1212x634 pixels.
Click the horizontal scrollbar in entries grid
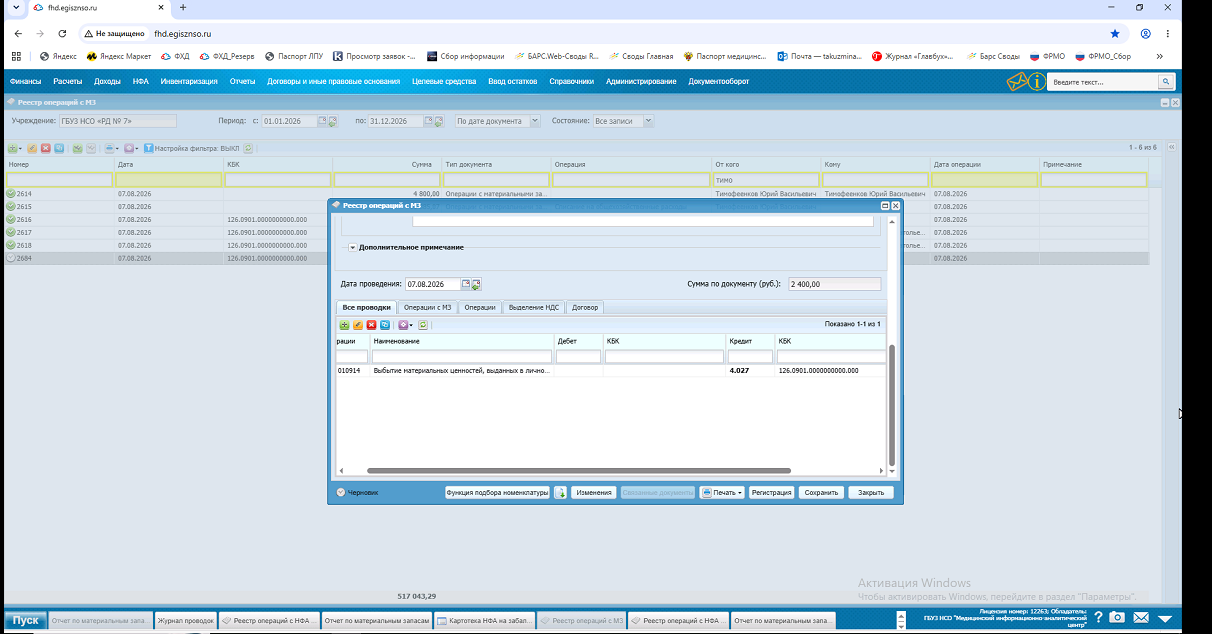[579, 470]
